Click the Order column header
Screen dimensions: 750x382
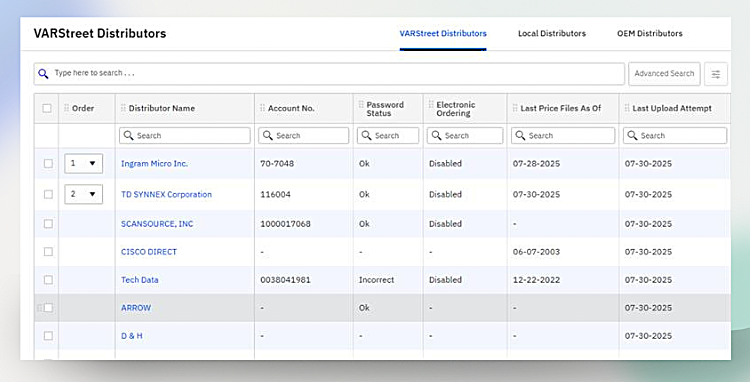click(83, 108)
